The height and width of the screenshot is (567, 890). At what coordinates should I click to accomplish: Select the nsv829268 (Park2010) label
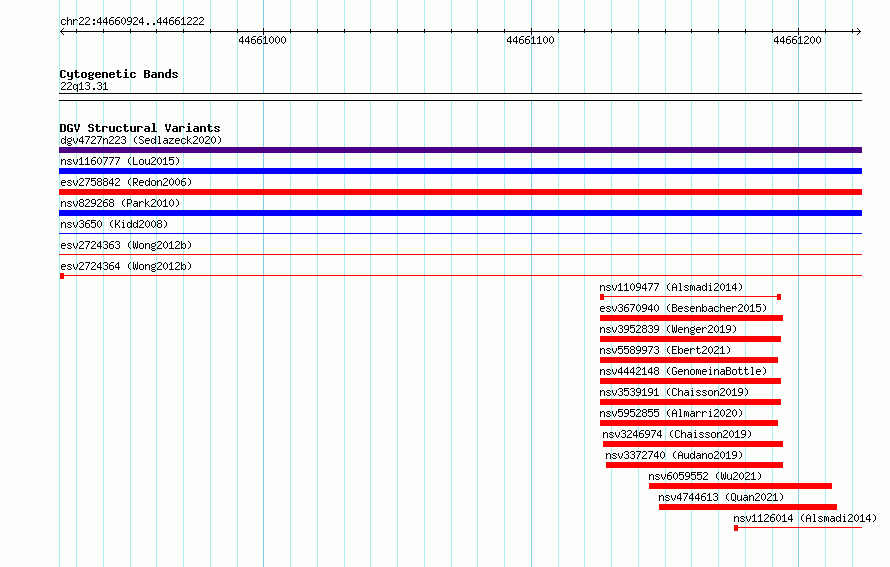120,203
